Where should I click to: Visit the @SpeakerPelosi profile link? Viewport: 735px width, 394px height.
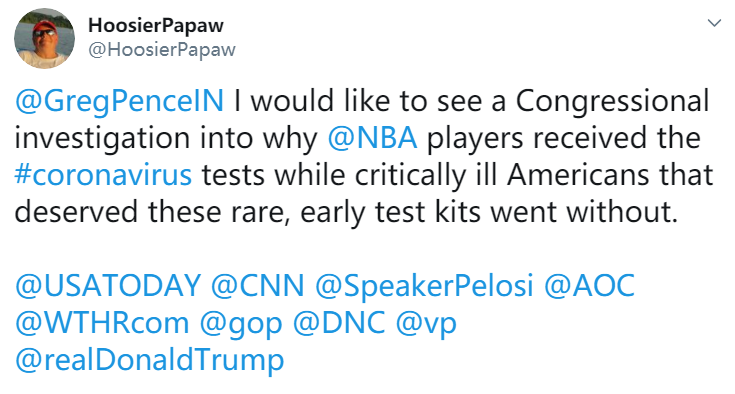tap(424, 286)
